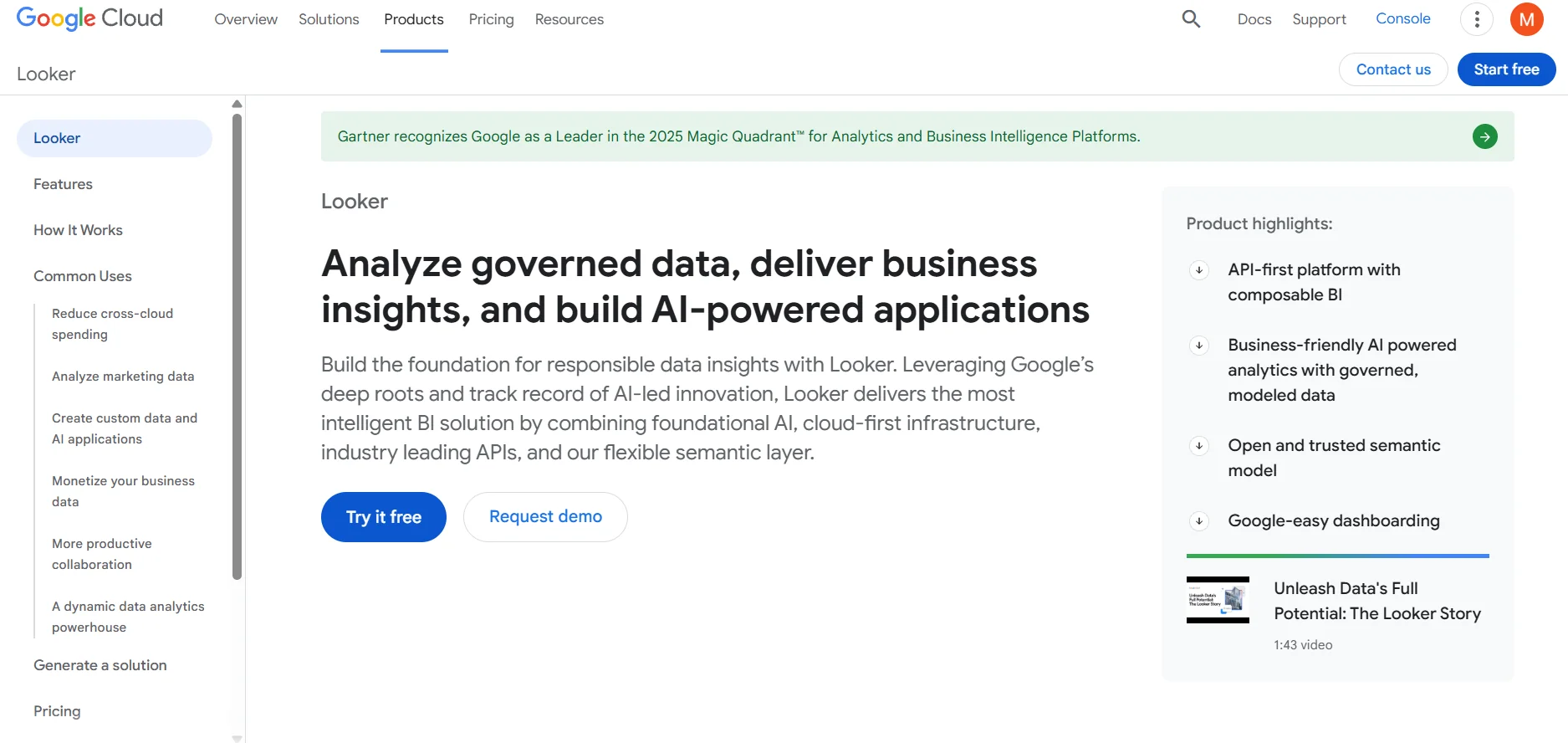Image resolution: width=1568 pixels, height=743 pixels.
Task: Click the Request demo button
Action: [x=545, y=517]
